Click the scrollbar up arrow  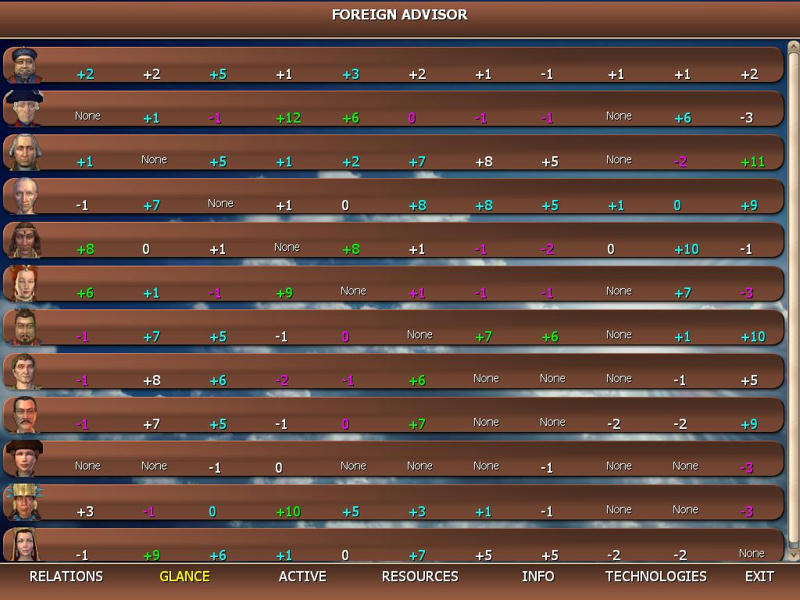coord(792,47)
